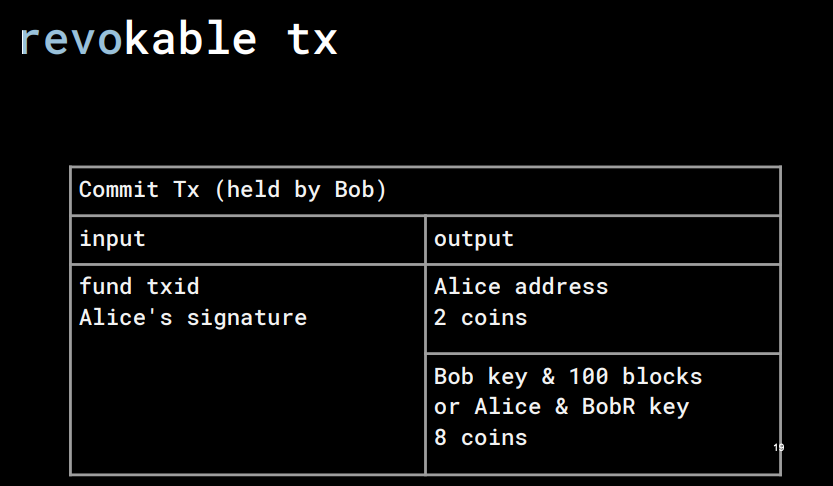Select the "100 blocks" timelock text
Viewport: 833px width, 486px height.
click(635, 377)
